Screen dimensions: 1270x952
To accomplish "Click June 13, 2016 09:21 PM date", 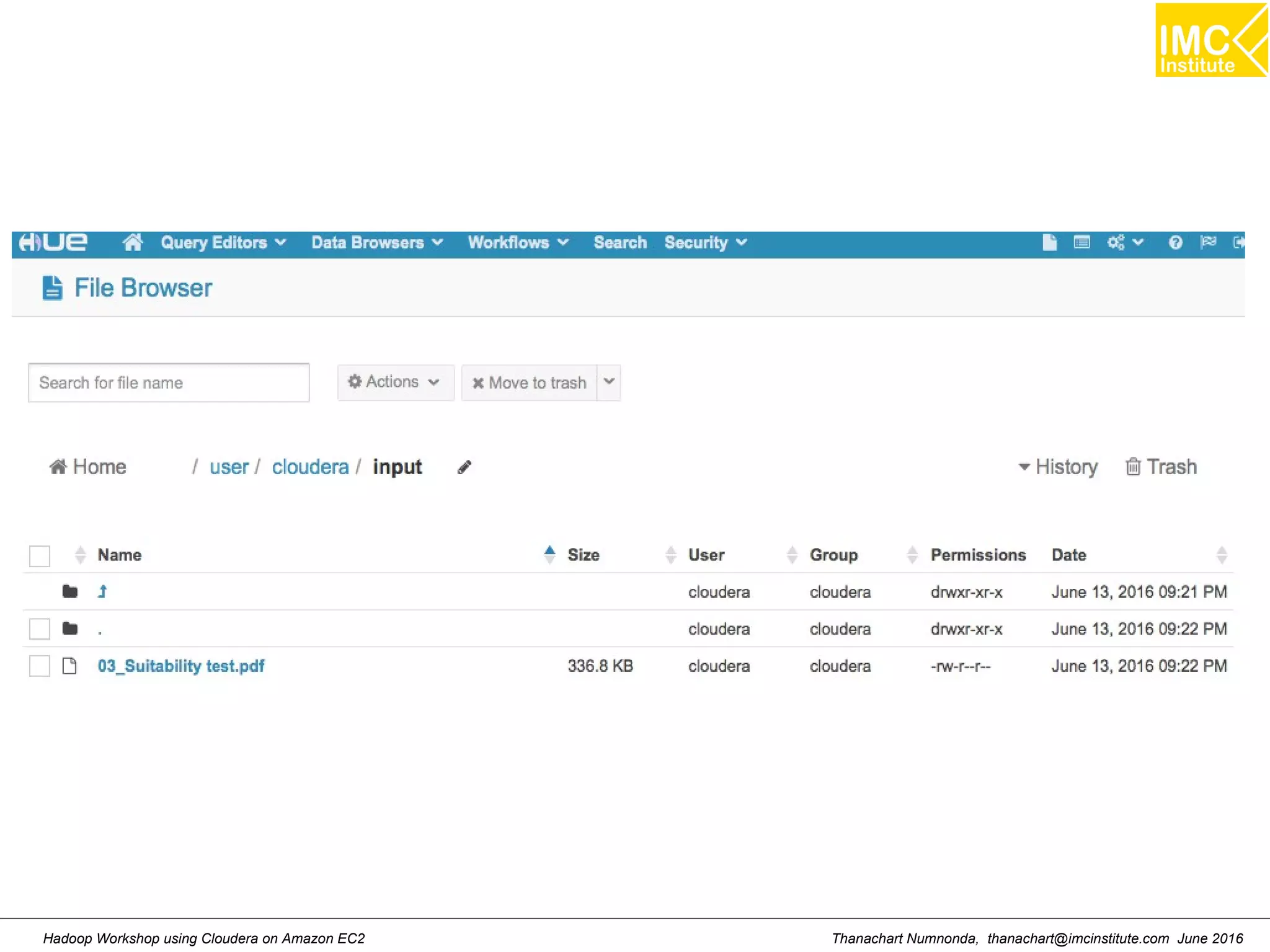I will 1139,592.
